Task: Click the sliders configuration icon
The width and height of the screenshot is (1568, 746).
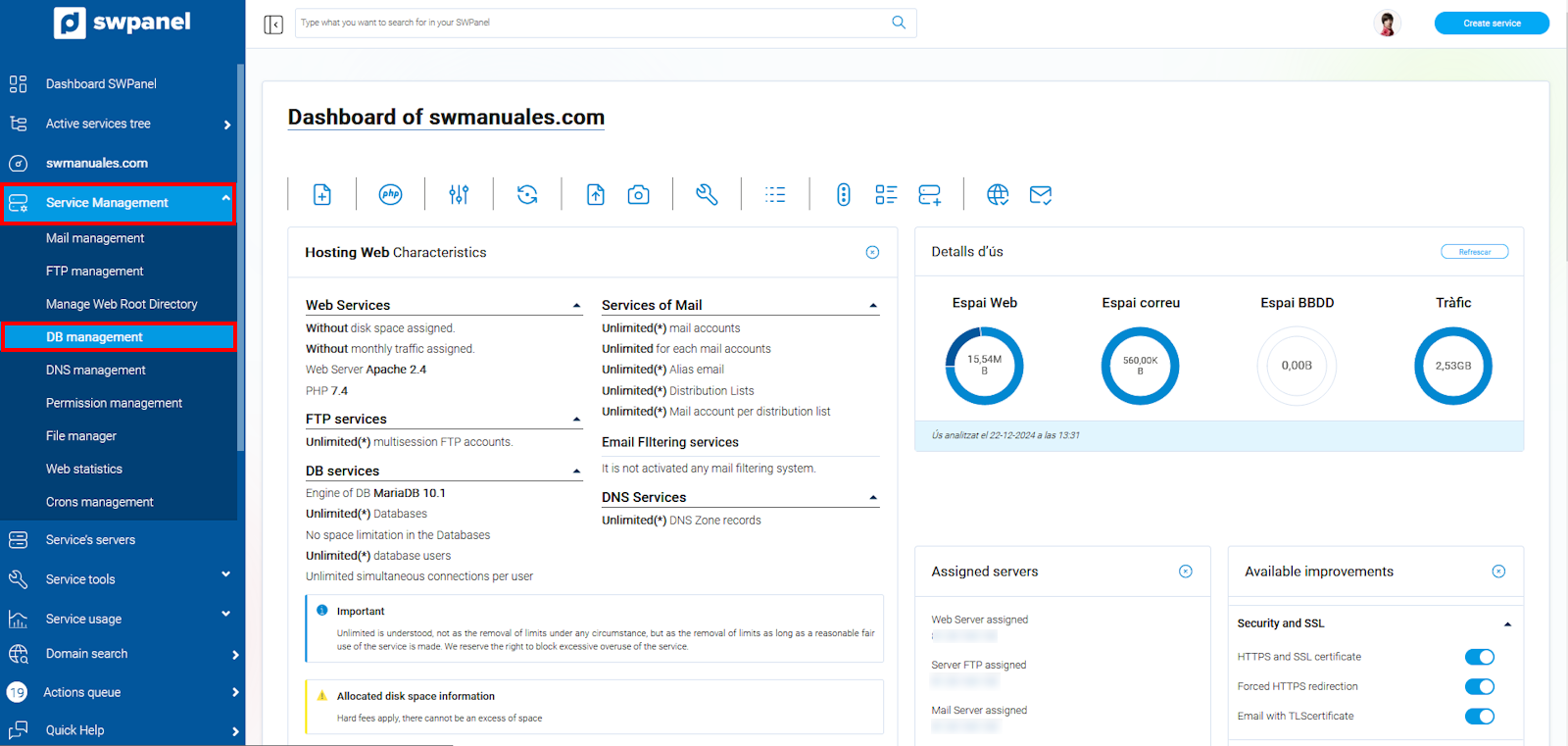Action: click(x=459, y=195)
